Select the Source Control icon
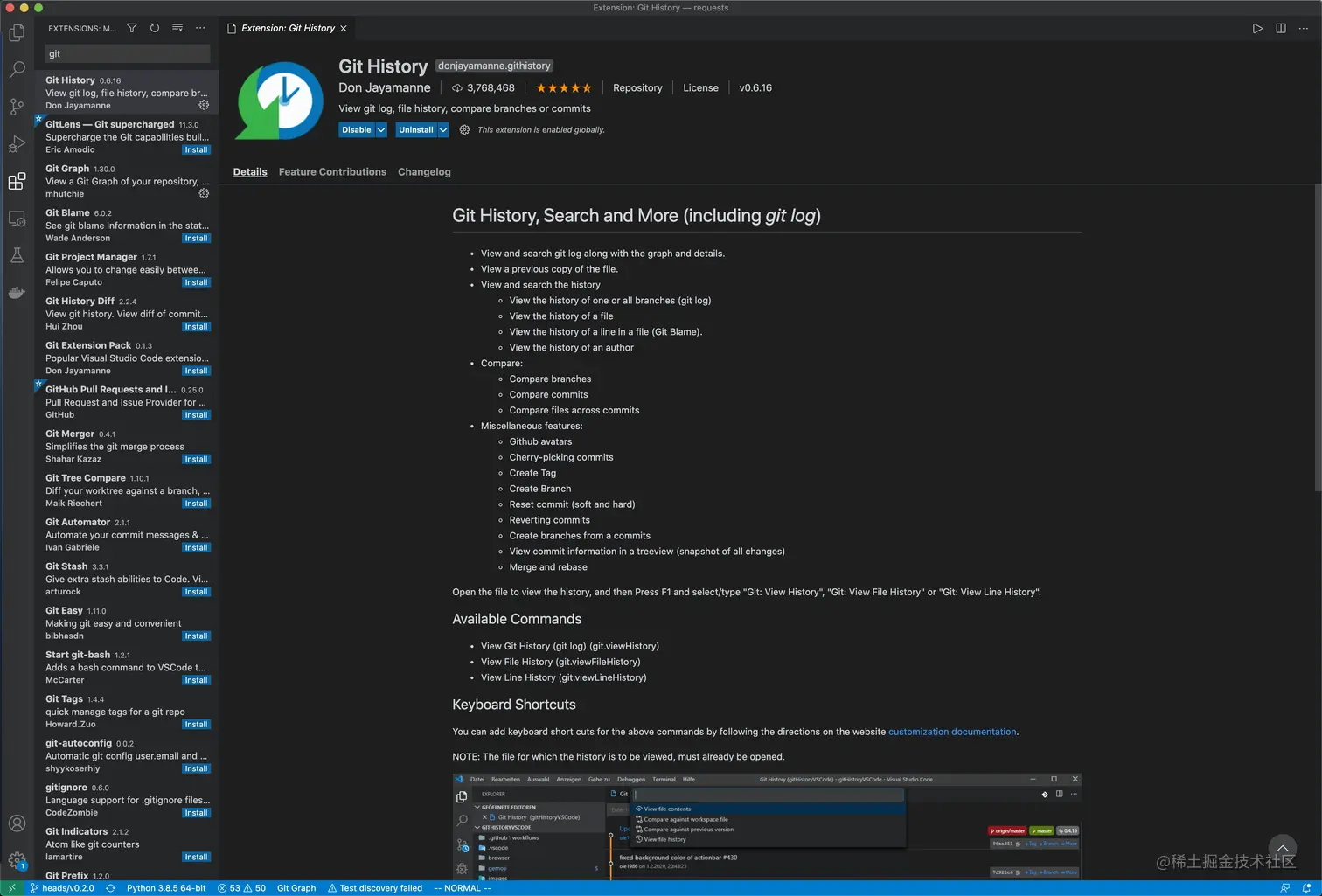The image size is (1322, 896). pyautogui.click(x=17, y=107)
